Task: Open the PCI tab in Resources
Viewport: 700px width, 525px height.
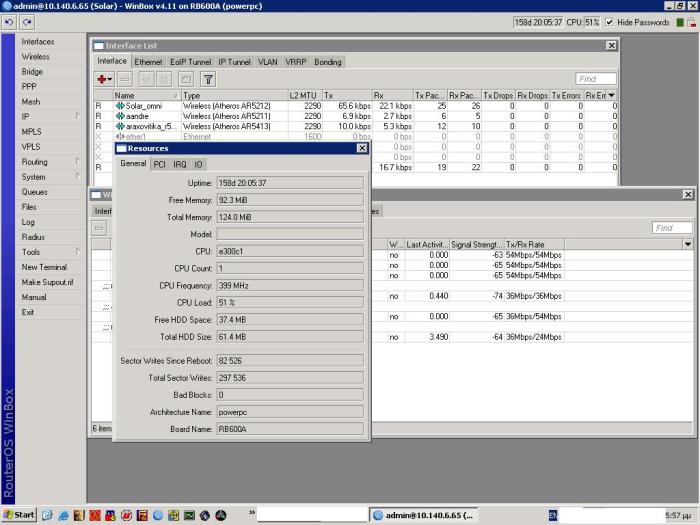Action: tap(159, 164)
